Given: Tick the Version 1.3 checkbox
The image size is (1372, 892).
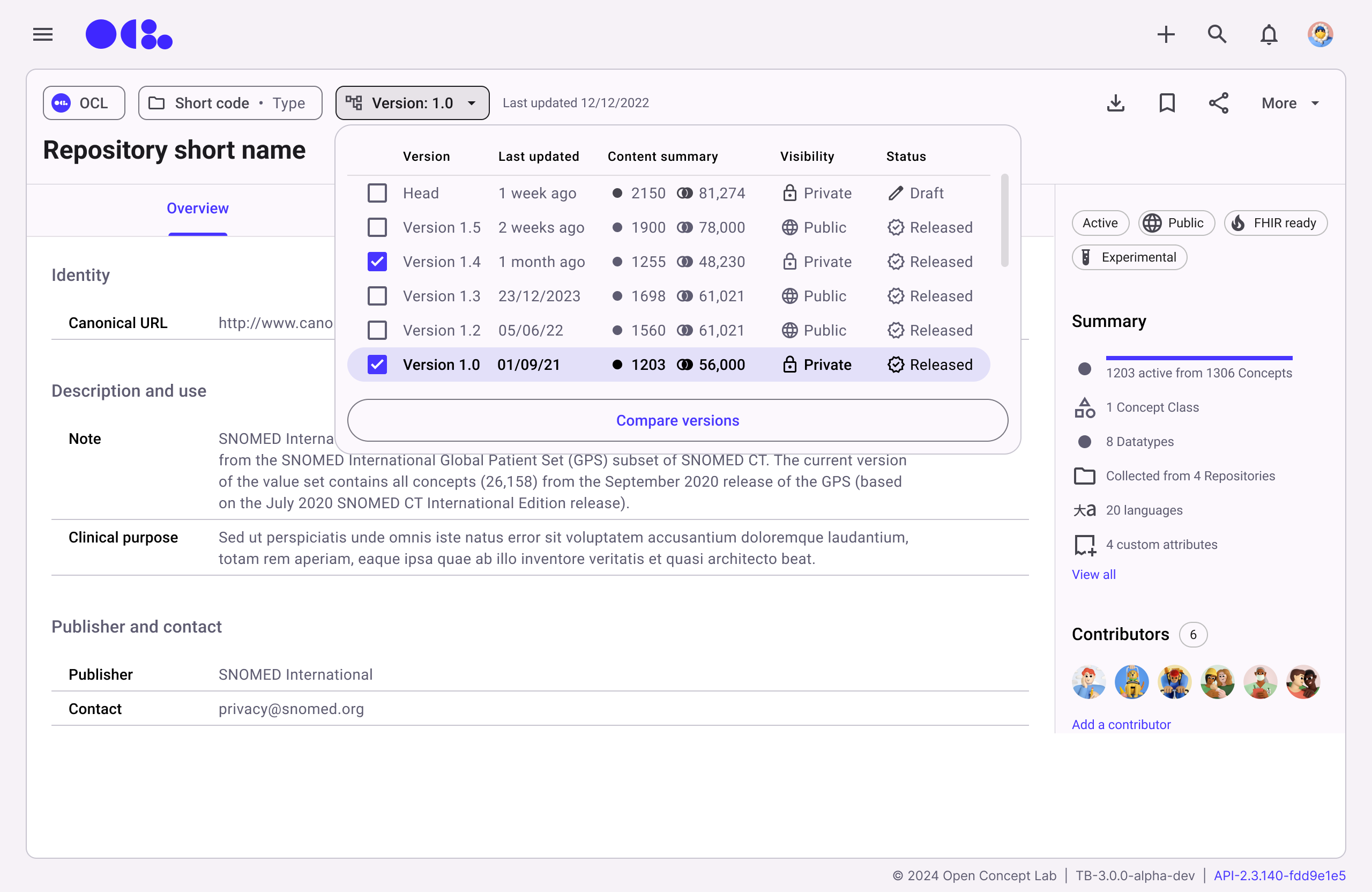Looking at the screenshot, I should [377, 296].
